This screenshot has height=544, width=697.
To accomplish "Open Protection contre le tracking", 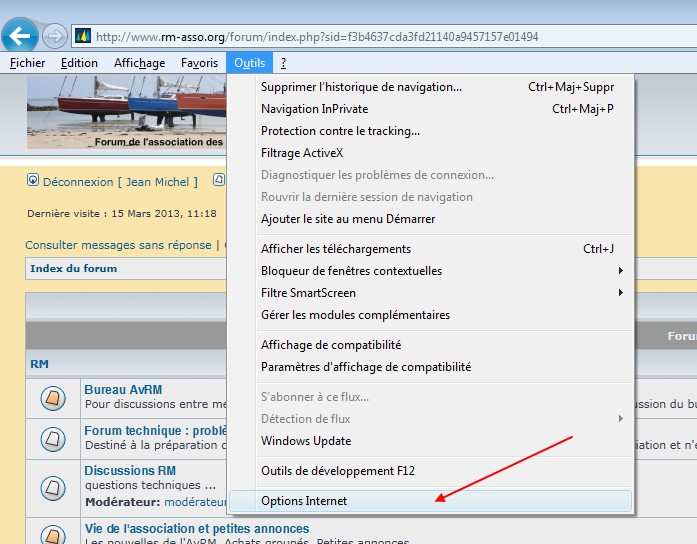I will [430, 131].
